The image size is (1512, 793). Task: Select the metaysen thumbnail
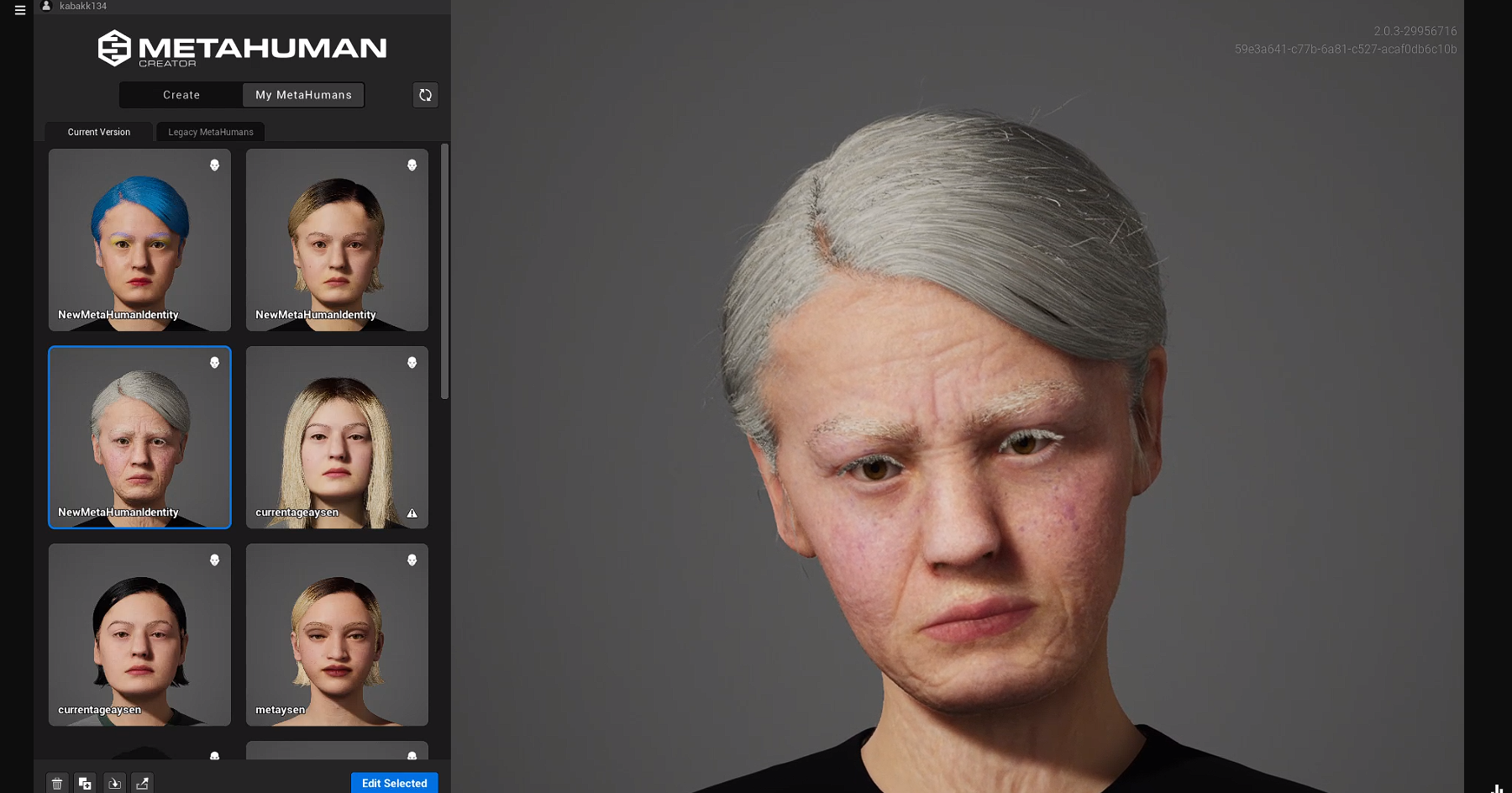tap(337, 634)
